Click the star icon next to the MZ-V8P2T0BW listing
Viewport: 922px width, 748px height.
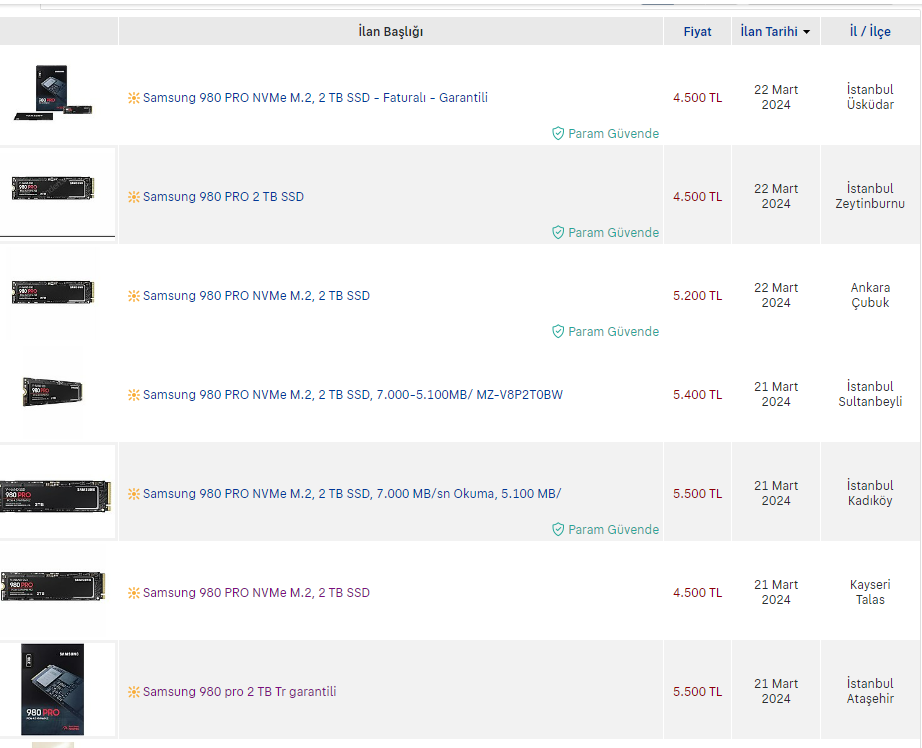[134, 395]
